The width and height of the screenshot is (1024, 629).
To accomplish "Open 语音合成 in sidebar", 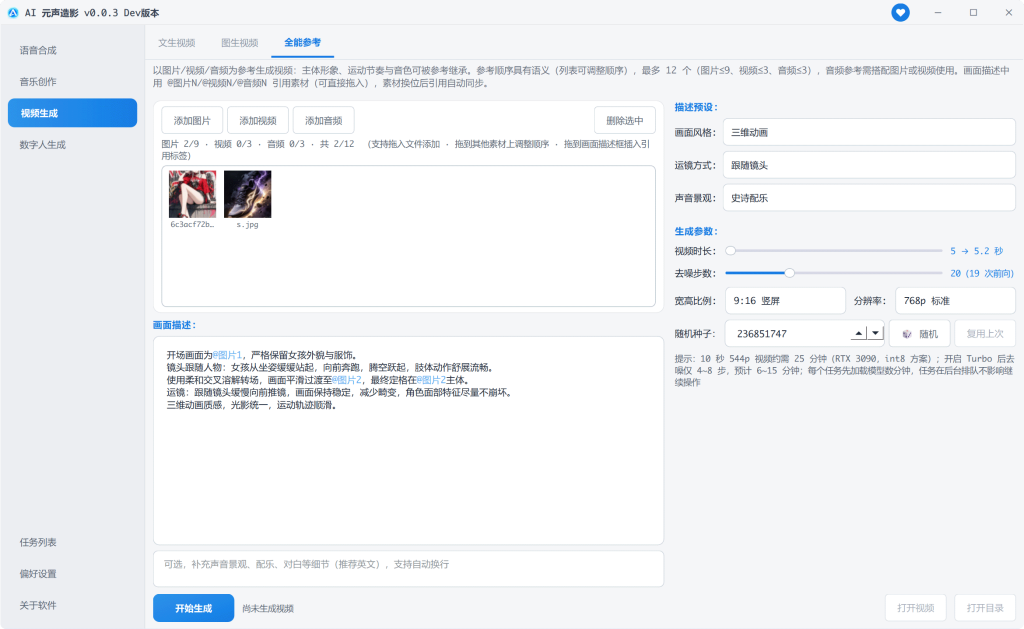I will tap(38, 50).
